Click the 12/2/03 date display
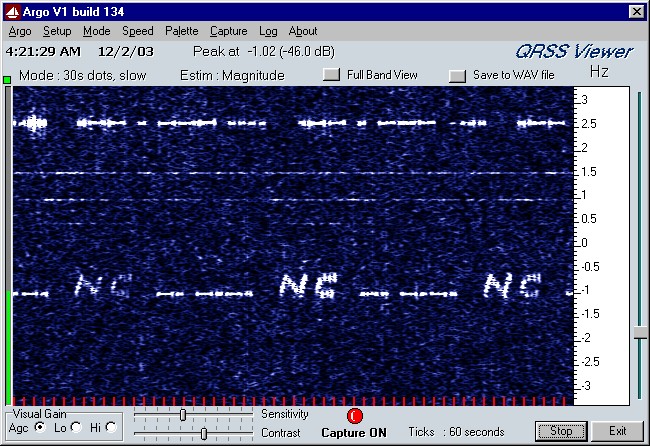 point(126,52)
